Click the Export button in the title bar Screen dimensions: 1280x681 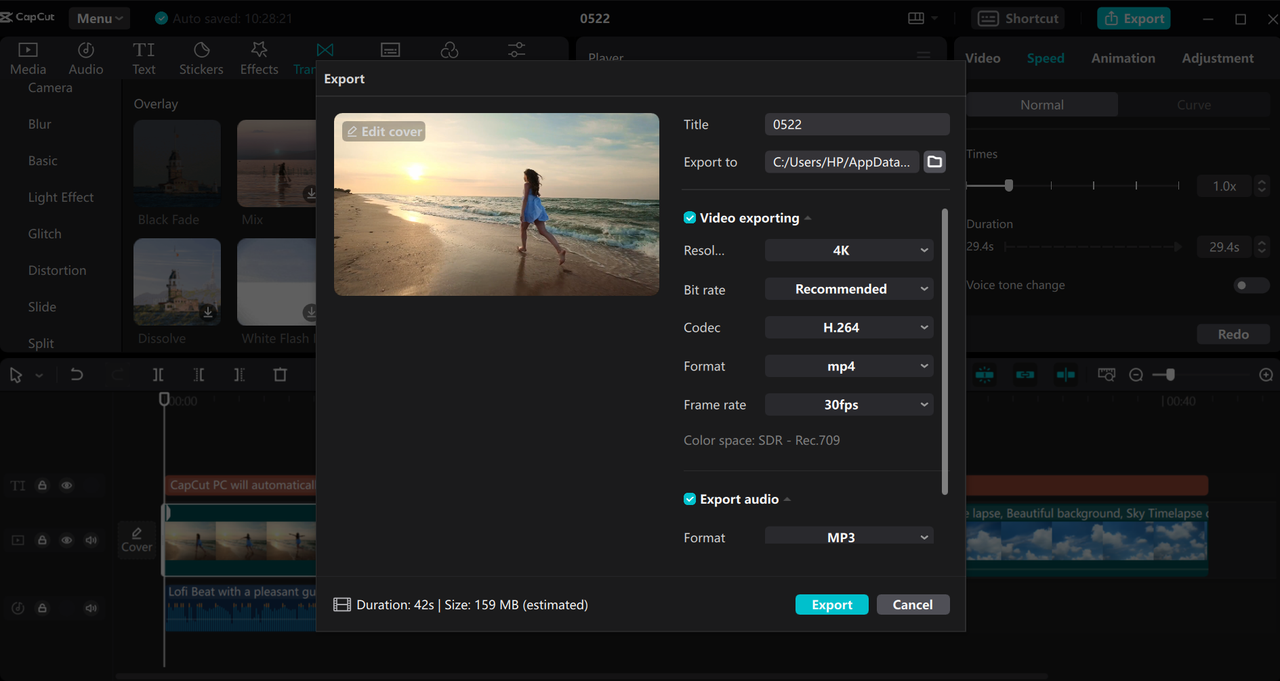(x=1134, y=18)
